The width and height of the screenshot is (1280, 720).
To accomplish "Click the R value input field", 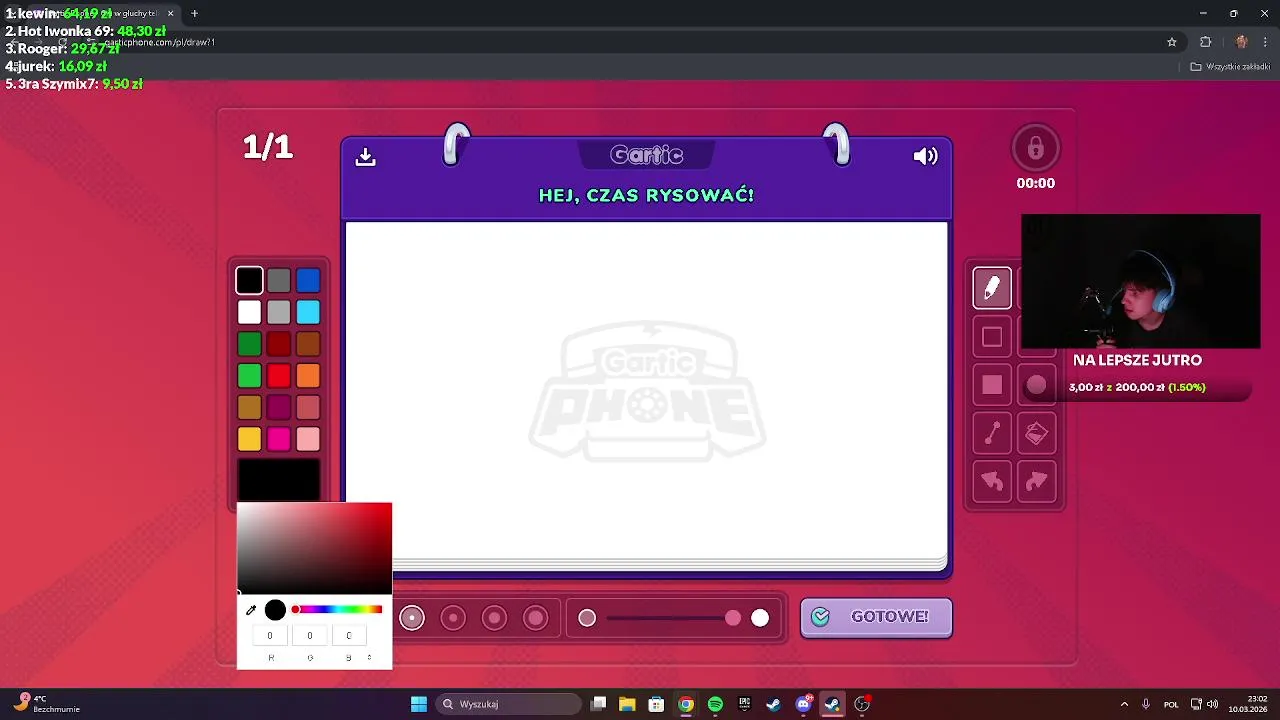I will 270,635.
